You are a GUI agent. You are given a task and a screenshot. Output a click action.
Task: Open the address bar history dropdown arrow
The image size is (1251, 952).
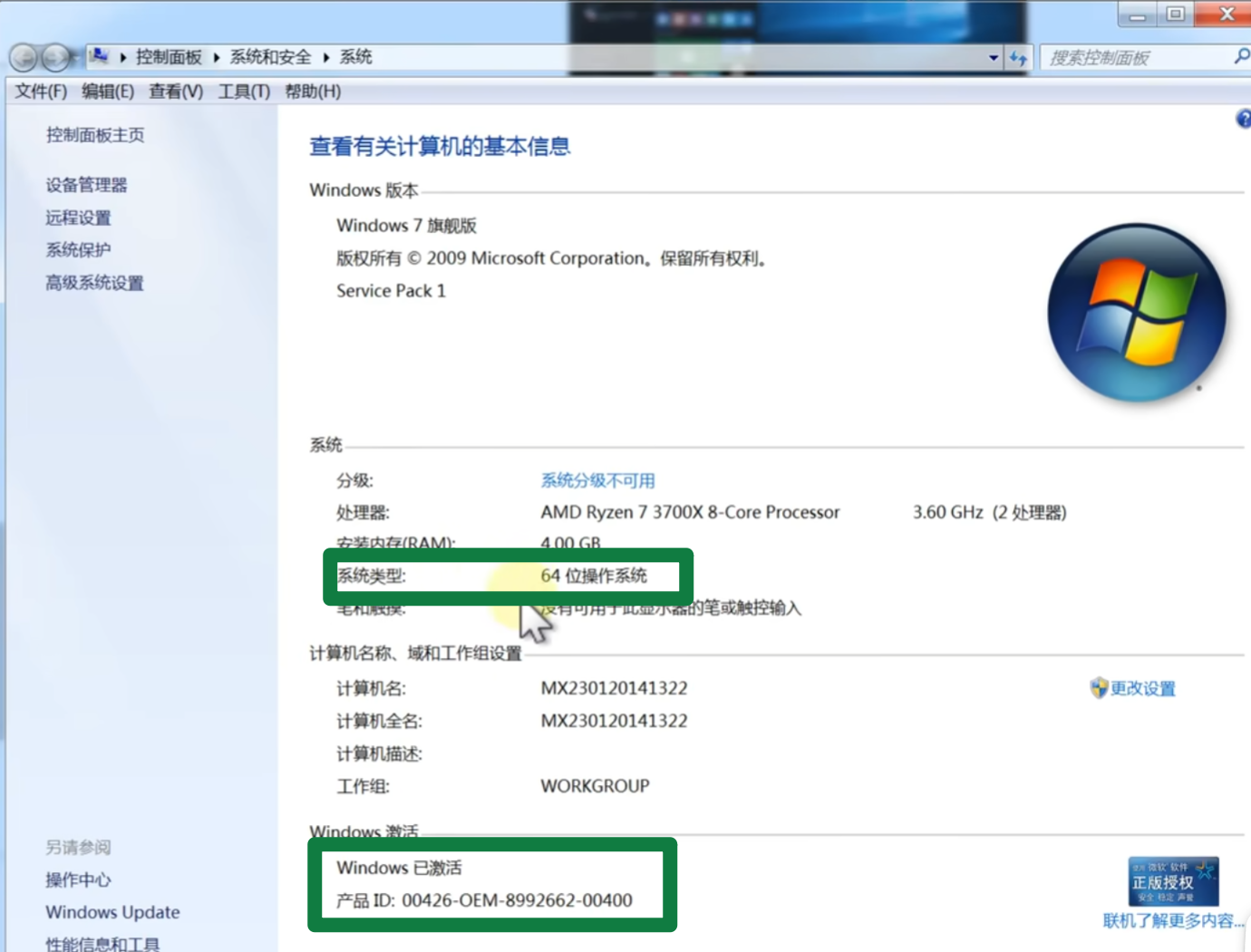994,58
